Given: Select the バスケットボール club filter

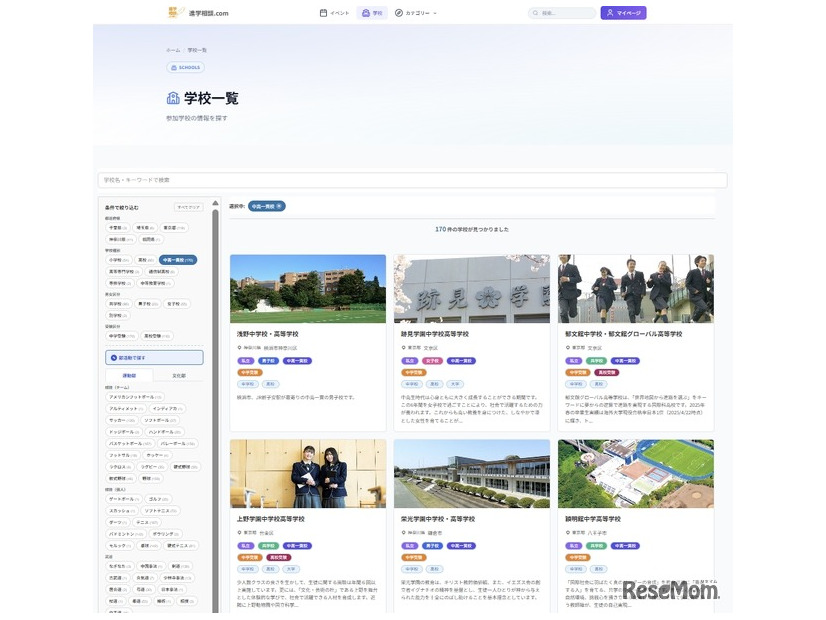Looking at the screenshot, I should pyautogui.click(x=130, y=443).
